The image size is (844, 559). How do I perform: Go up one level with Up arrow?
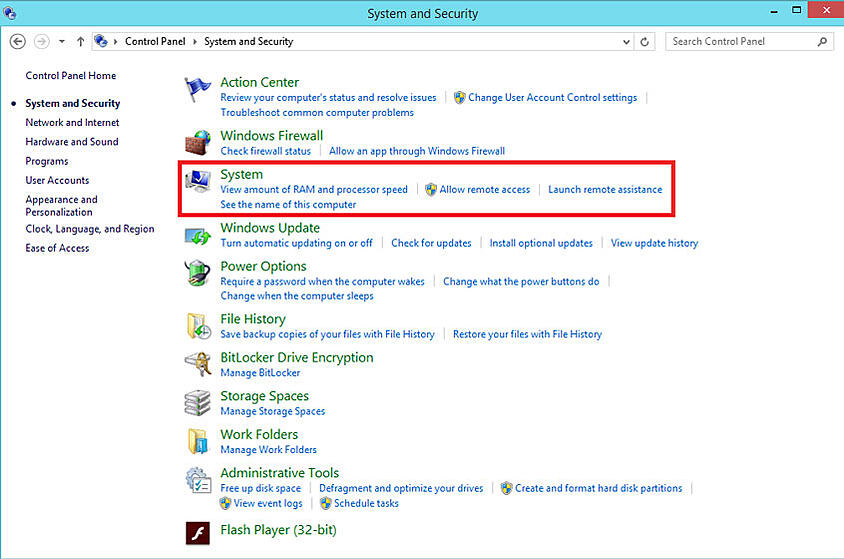pos(80,41)
